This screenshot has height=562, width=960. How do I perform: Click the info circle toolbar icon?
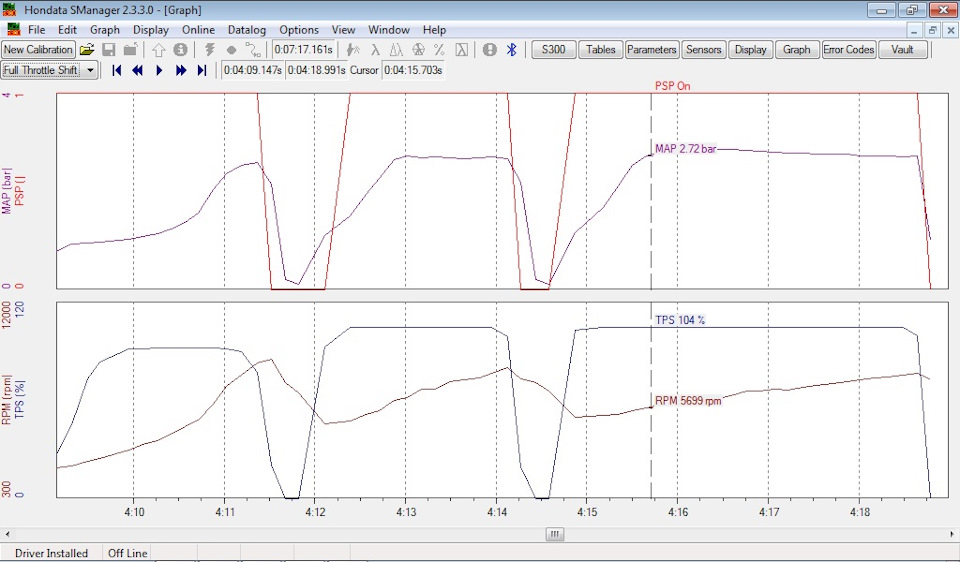180,50
